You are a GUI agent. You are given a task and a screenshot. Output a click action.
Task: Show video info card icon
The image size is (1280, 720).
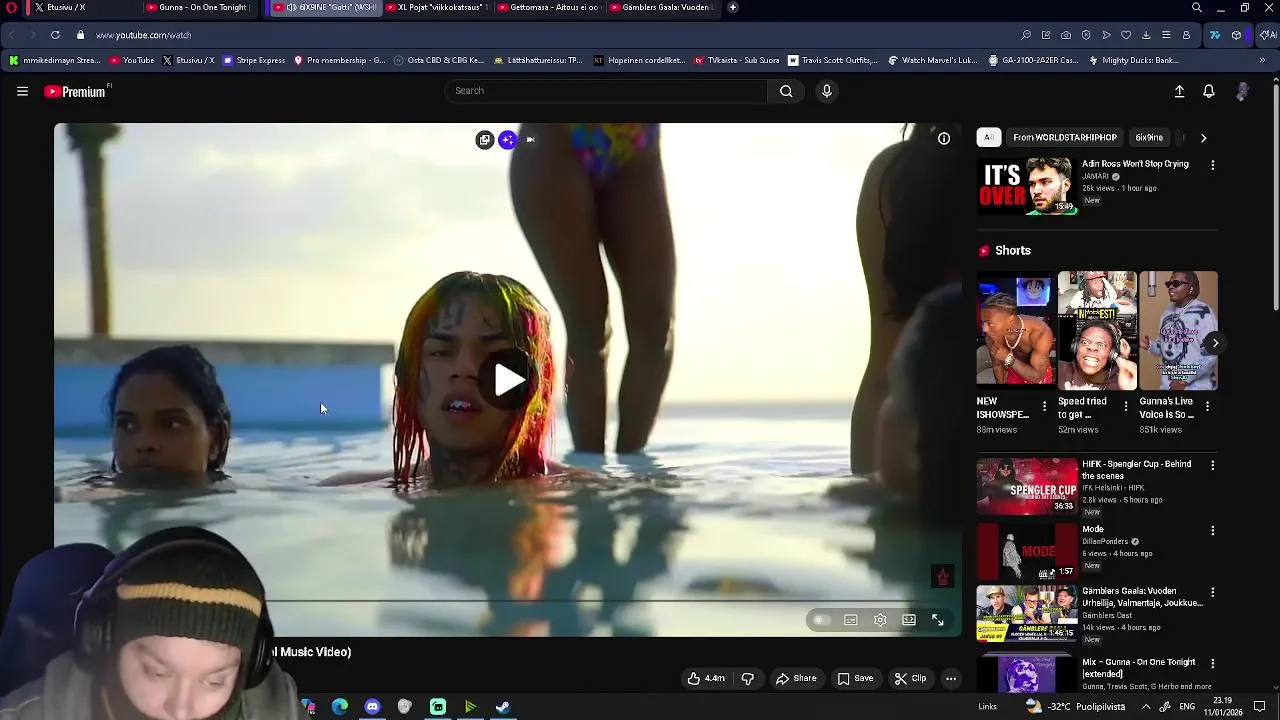[943, 139]
